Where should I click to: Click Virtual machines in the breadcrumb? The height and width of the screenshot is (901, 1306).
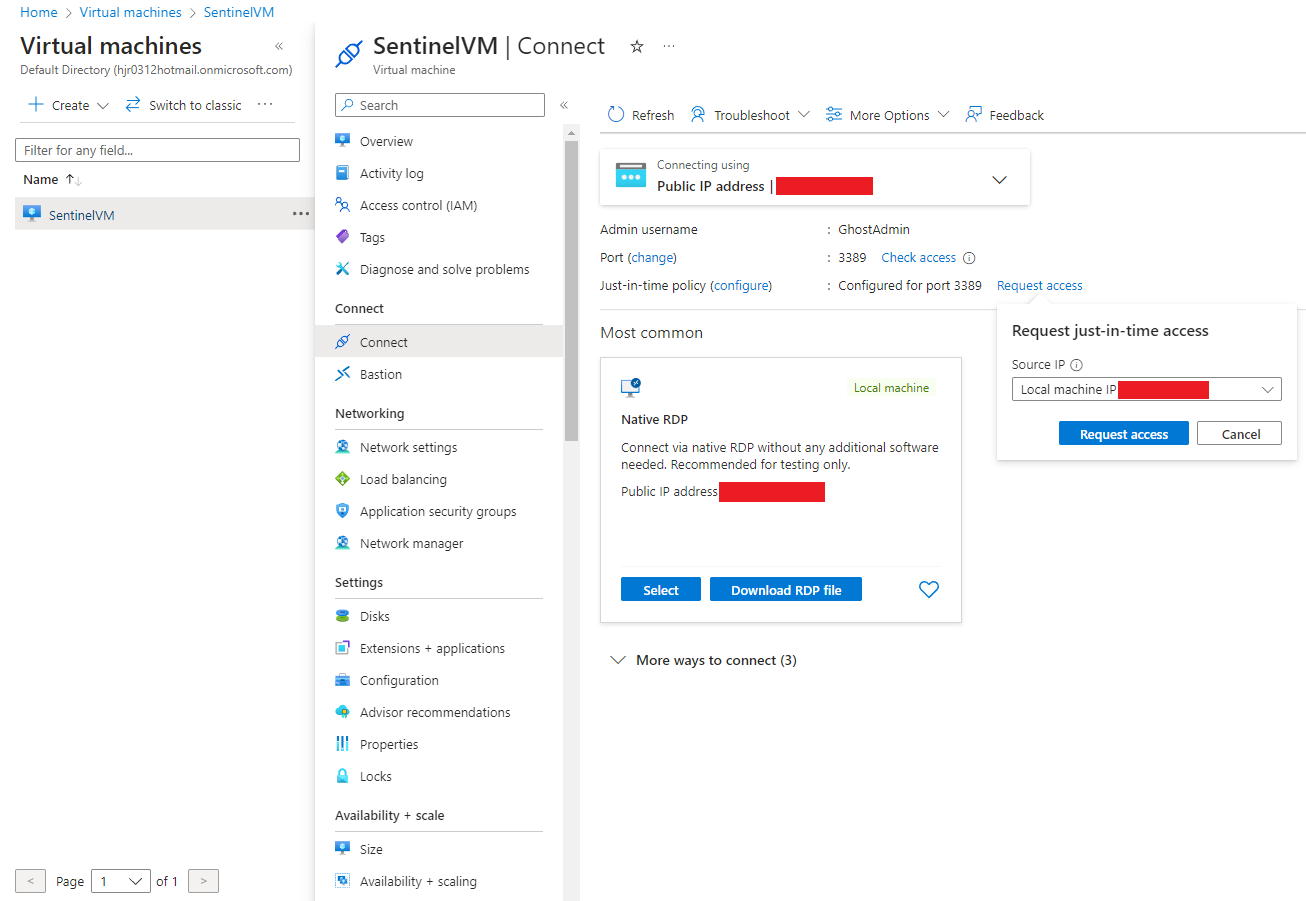pos(131,12)
